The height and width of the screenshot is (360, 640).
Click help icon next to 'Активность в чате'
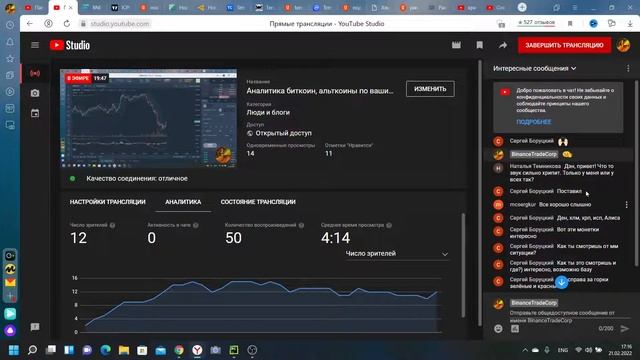click(196, 225)
